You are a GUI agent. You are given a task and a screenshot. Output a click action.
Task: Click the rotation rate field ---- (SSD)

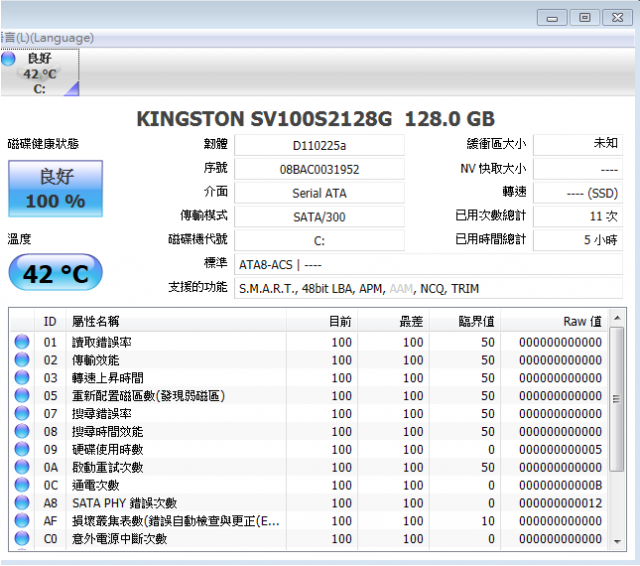[578, 193]
